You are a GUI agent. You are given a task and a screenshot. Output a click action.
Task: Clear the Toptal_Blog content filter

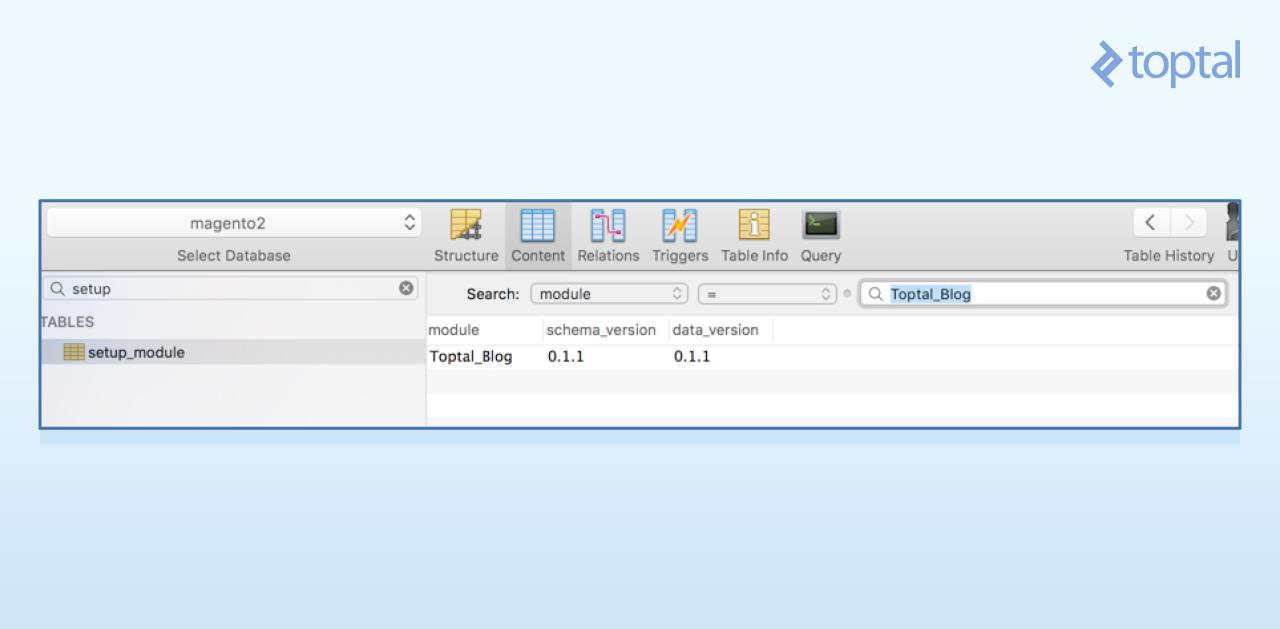[x=1213, y=293]
